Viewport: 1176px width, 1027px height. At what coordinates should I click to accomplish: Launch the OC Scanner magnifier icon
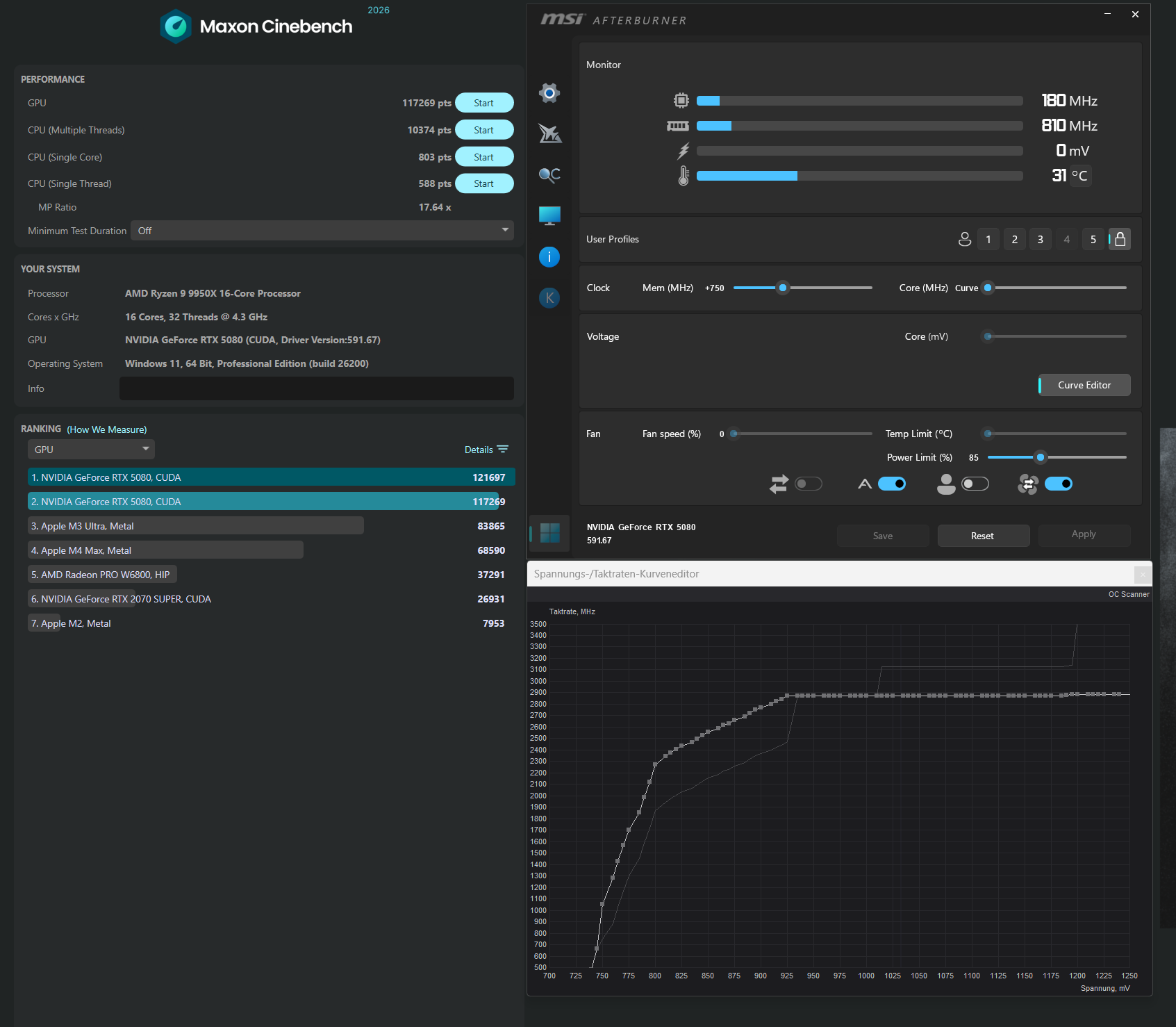tap(549, 175)
